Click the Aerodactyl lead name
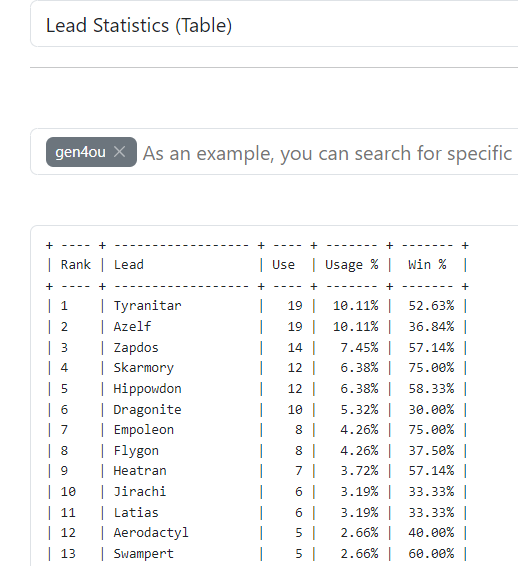The width and height of the screenshot is (518, 566). point(151,533)
